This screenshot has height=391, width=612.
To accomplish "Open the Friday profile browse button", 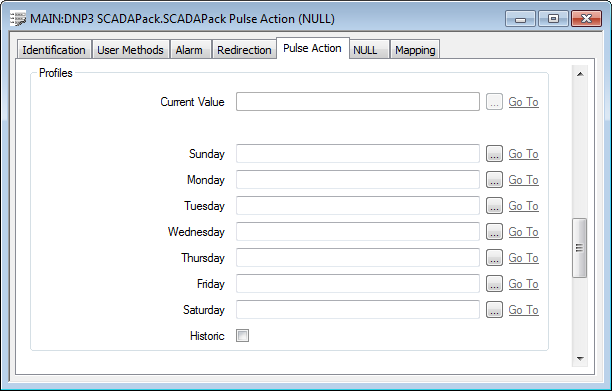I will (x=494, y=284).
